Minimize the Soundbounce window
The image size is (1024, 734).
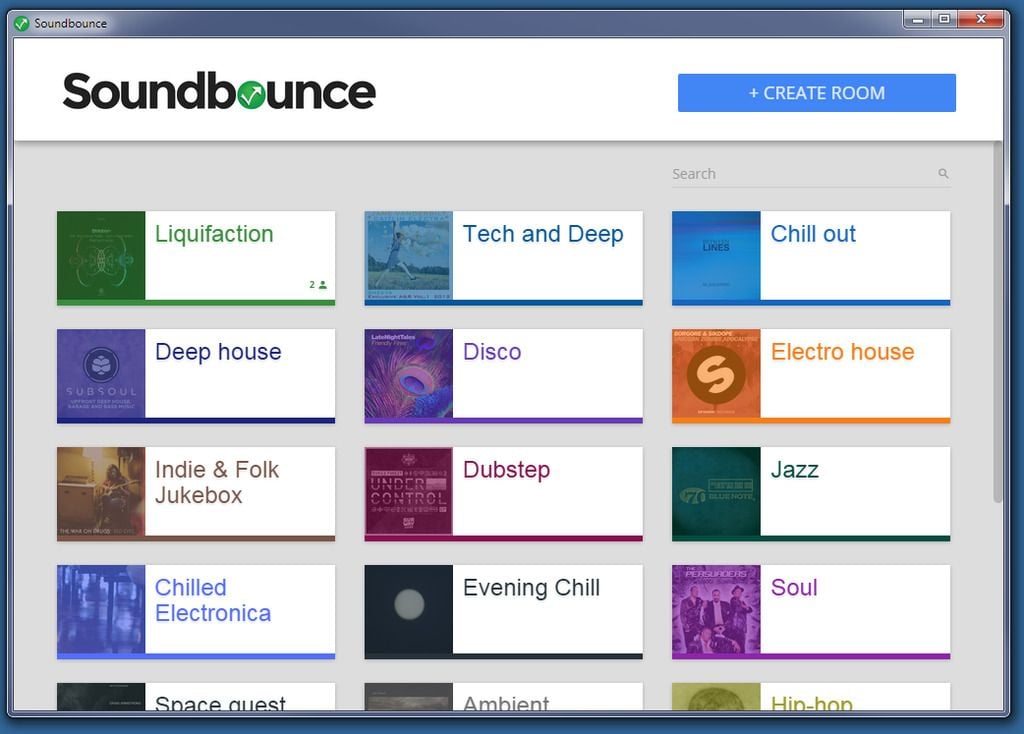[x=918, y=20]
